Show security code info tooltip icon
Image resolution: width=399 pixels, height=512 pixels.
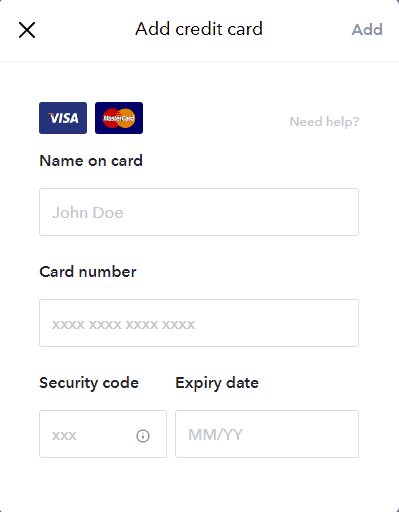click(x=143, y=436)
